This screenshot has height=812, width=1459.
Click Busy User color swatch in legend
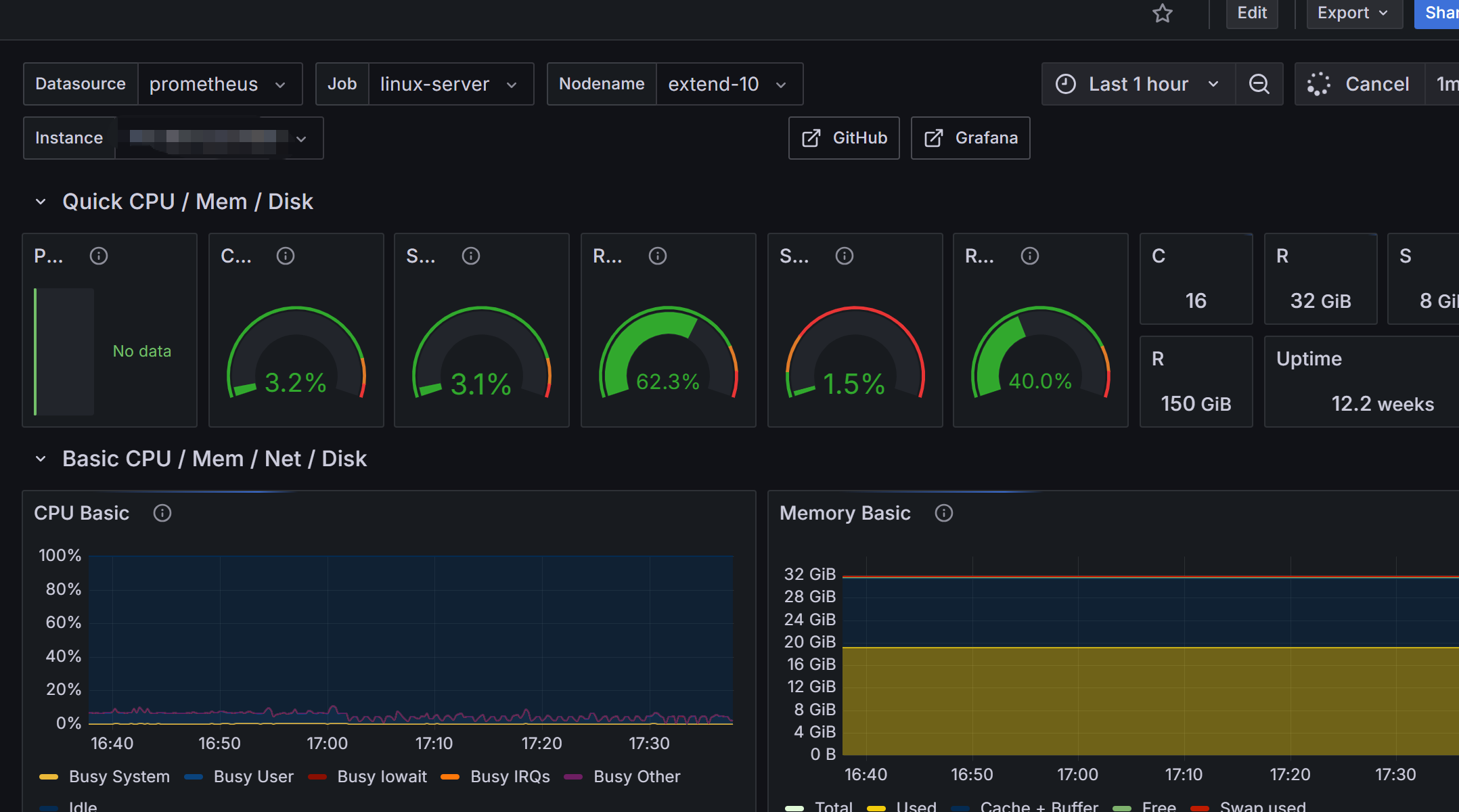[194, 776]
